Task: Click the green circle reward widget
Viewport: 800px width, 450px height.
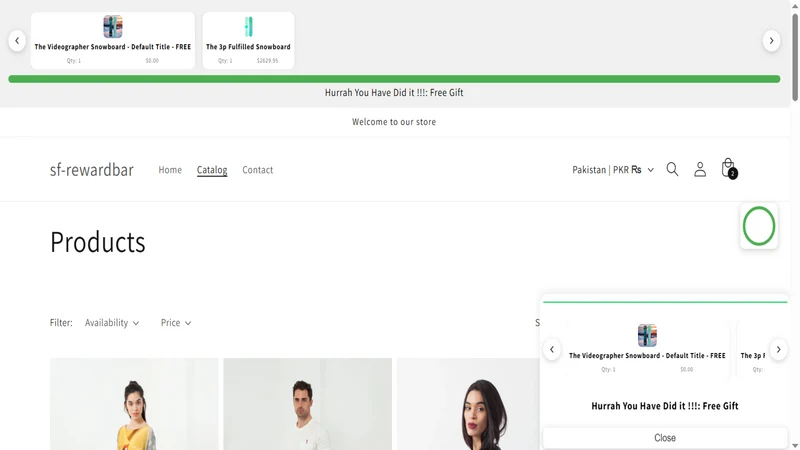Action: coord(759,226)
